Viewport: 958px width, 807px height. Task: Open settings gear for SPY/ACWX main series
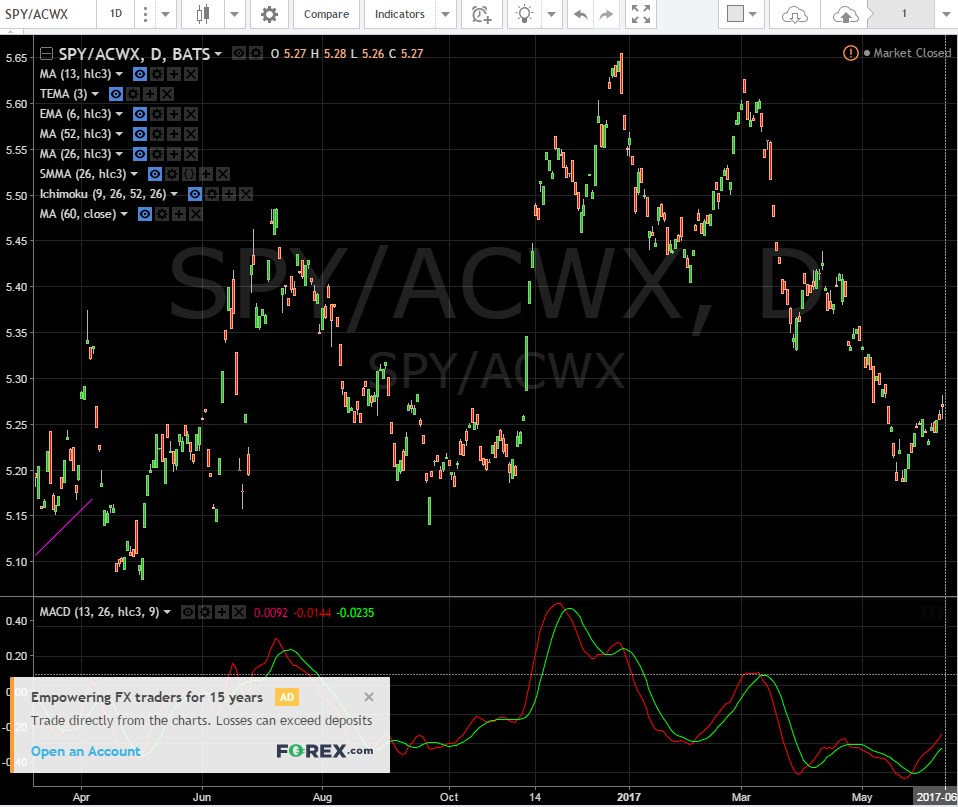(256, 54)
